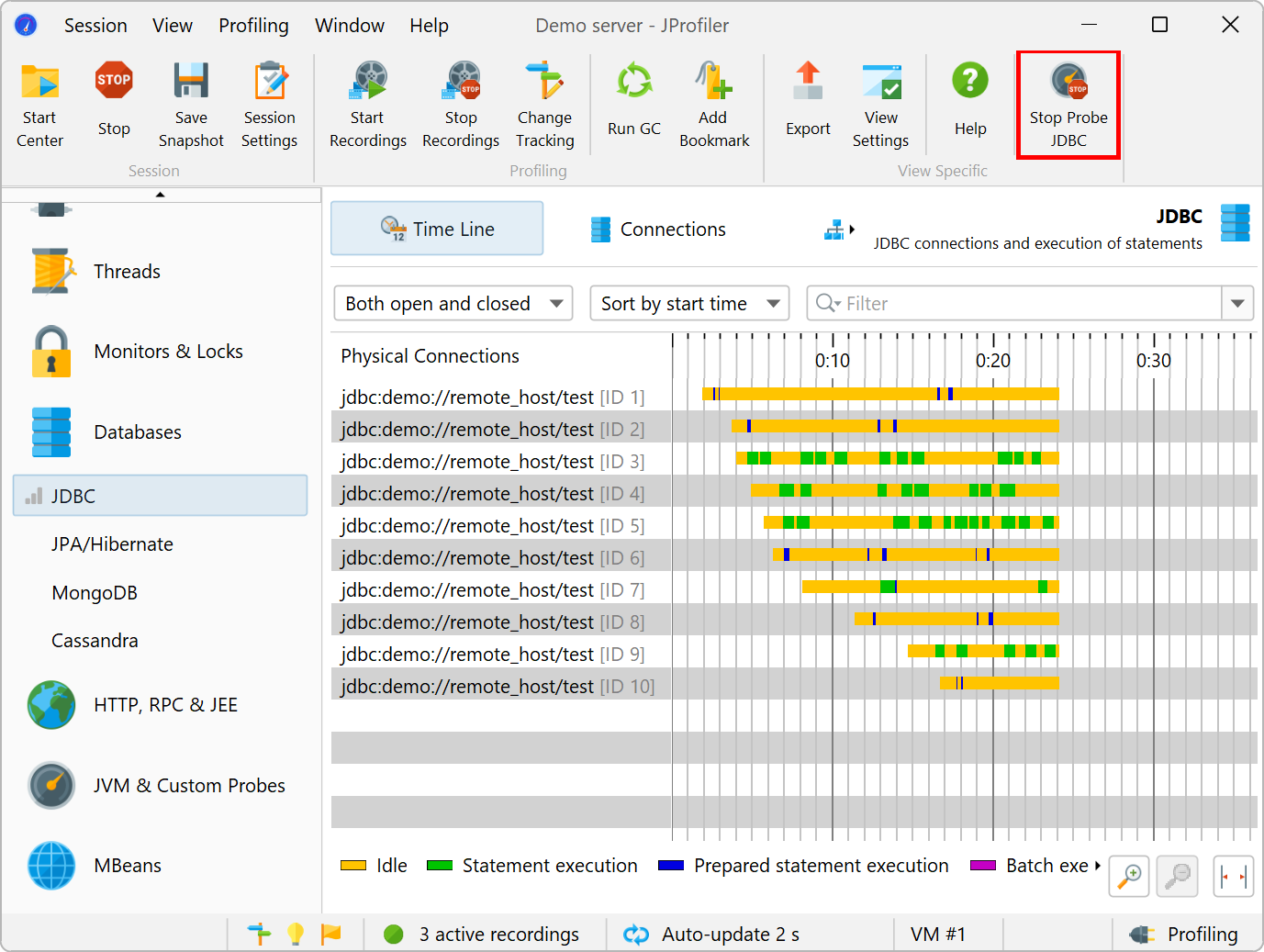The height and width of the screenshot is (952, 1264).
Task: Open Change Tracking
Action: pos(544,106)
